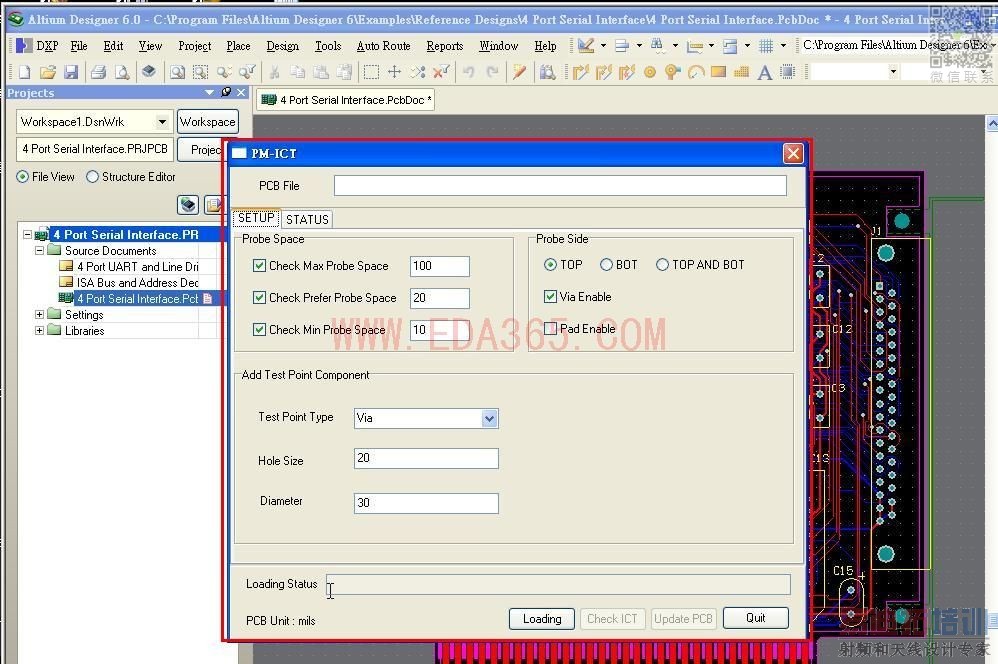Select the Place Component chip icon
The image size is (998, 664).
[788, 72]
